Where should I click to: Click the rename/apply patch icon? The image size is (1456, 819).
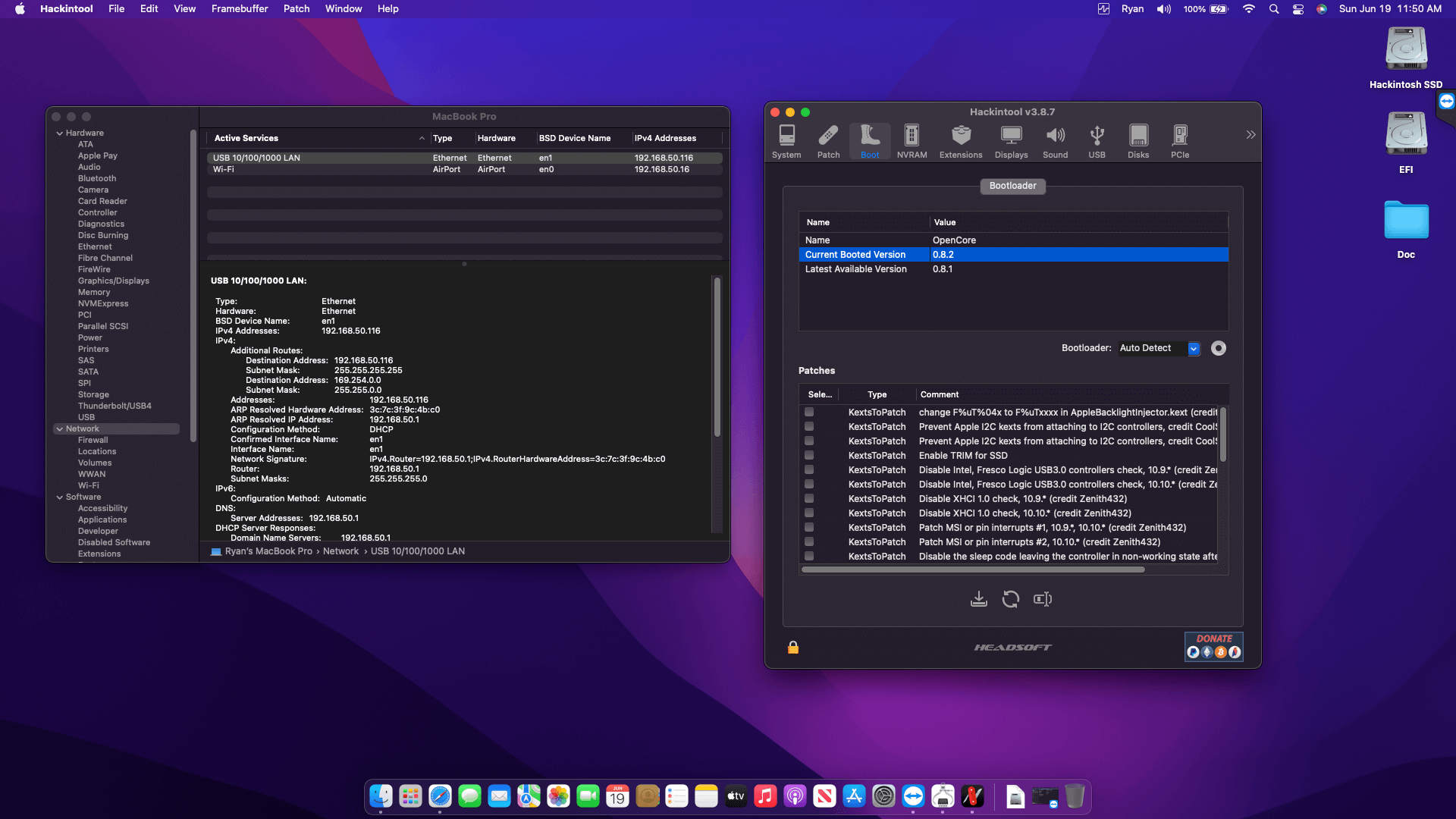coord(1043,599)
